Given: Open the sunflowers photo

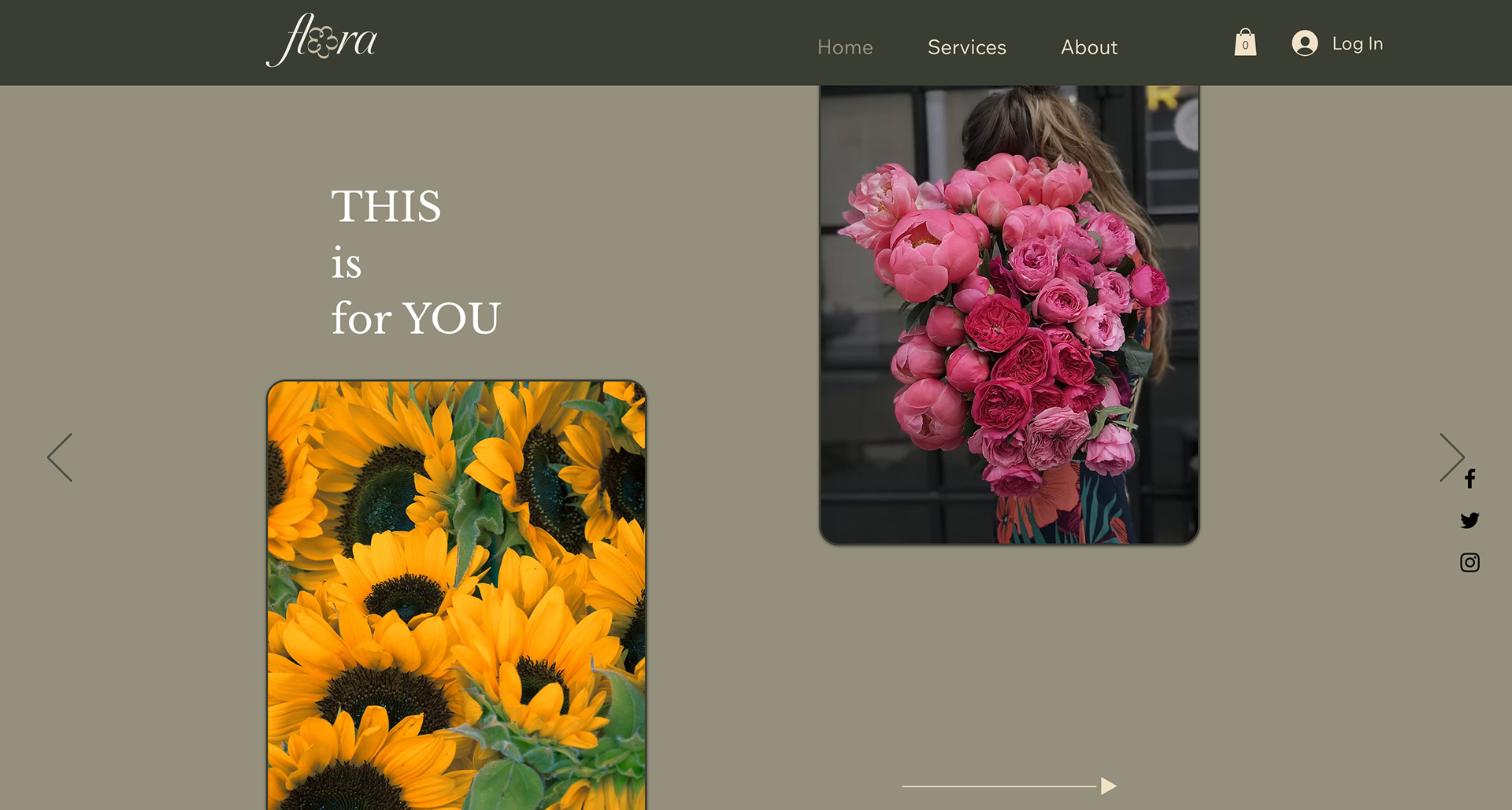Looking at the screenshot, I should click(x=457, y=595).
